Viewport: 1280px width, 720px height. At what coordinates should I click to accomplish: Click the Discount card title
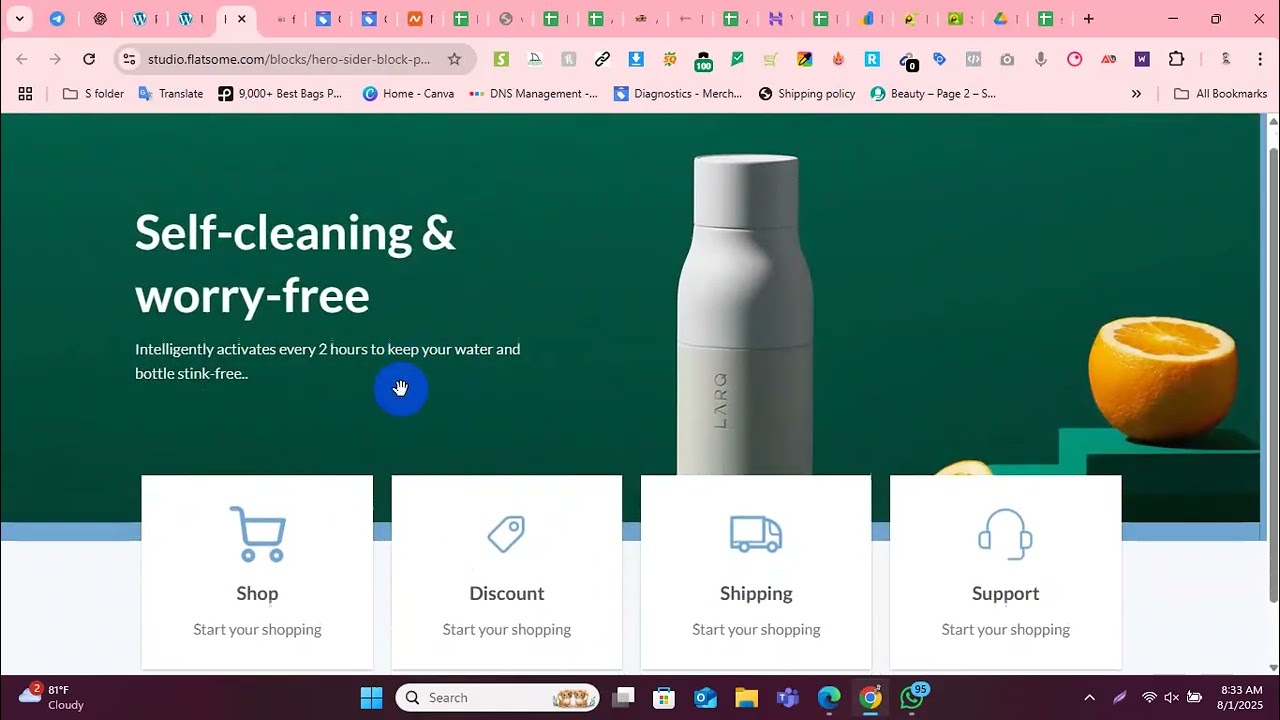click(x=507, y=593)
